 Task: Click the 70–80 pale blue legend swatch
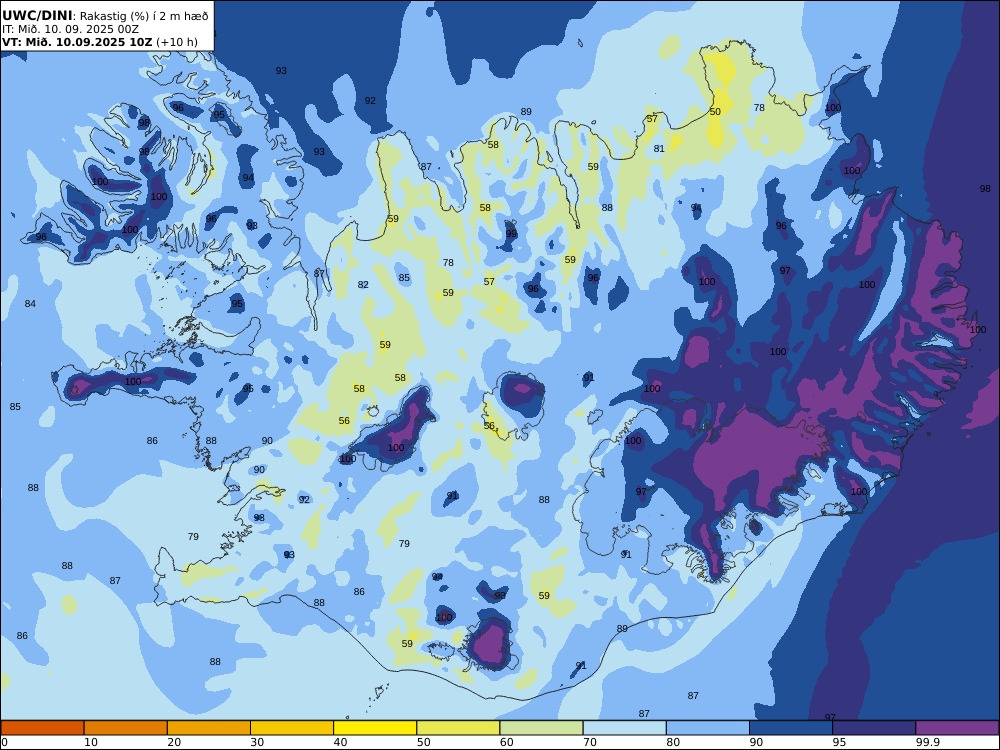pyautogui.click(x=624, y=728)
